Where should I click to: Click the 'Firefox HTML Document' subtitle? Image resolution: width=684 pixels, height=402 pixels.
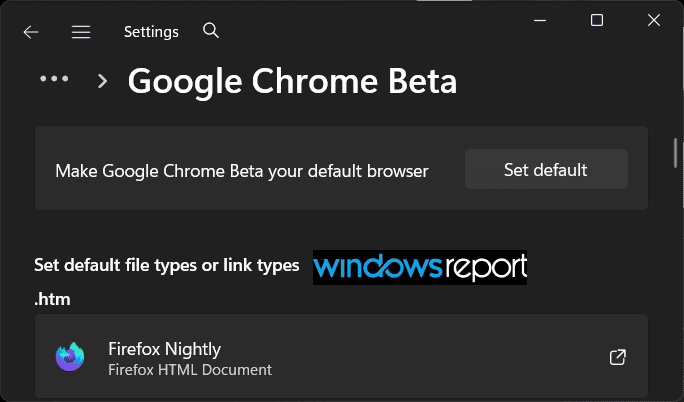[190, 370]
